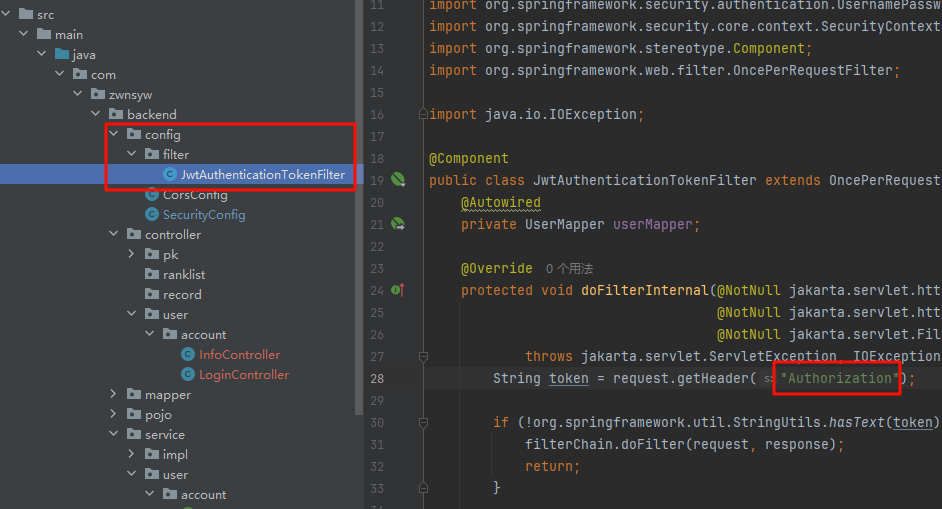The height and width of the screenshot is (509, 942).
Task: Select account package under controller user
Action: [x=204, y=334]
